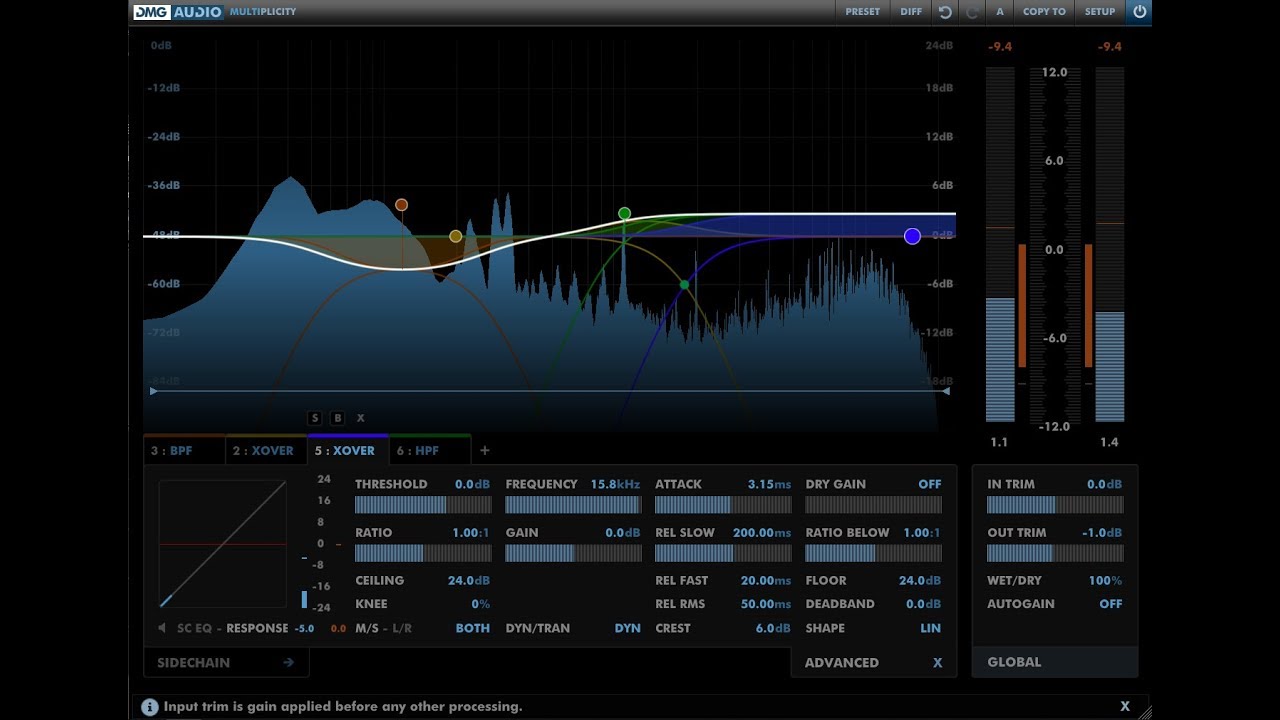Click the orange band node on graph
1280x720 pixels.
tap(401, 205)
